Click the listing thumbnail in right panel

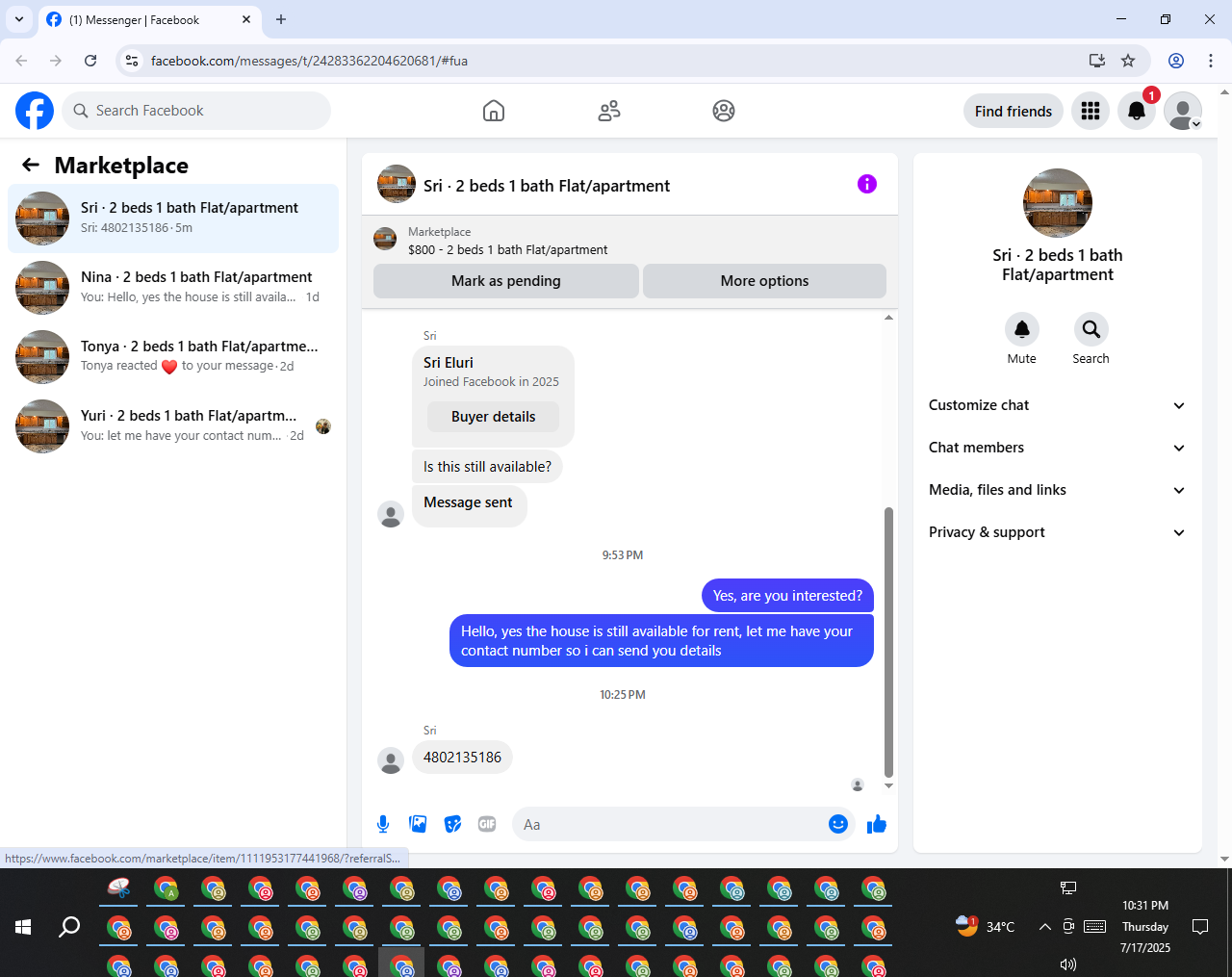1058,203
